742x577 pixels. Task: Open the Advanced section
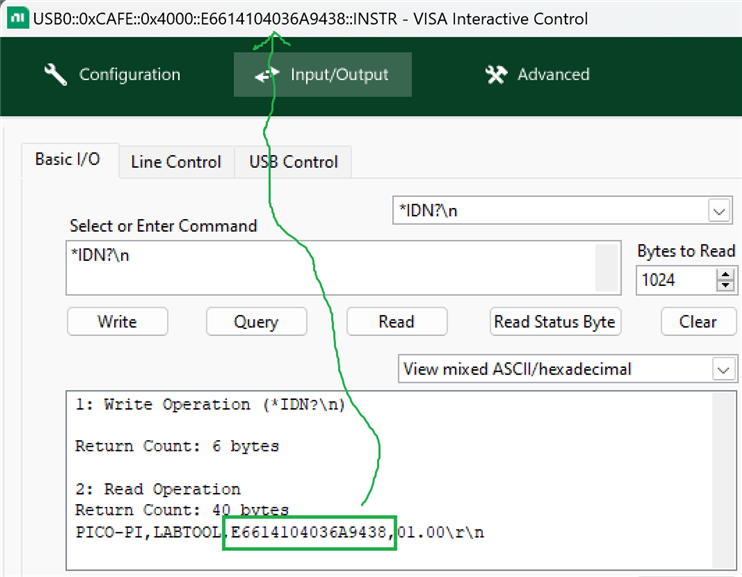click(x=537, y=75)
